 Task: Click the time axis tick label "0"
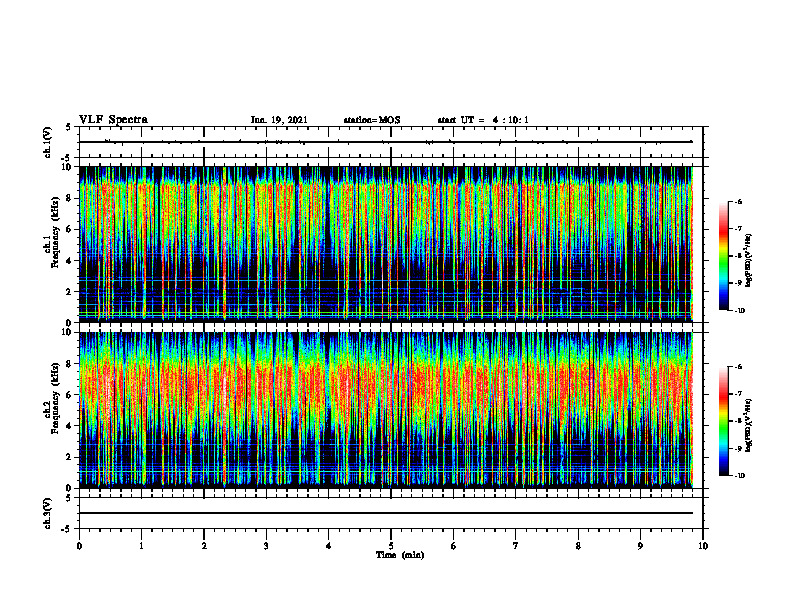[x=79, y=546]
